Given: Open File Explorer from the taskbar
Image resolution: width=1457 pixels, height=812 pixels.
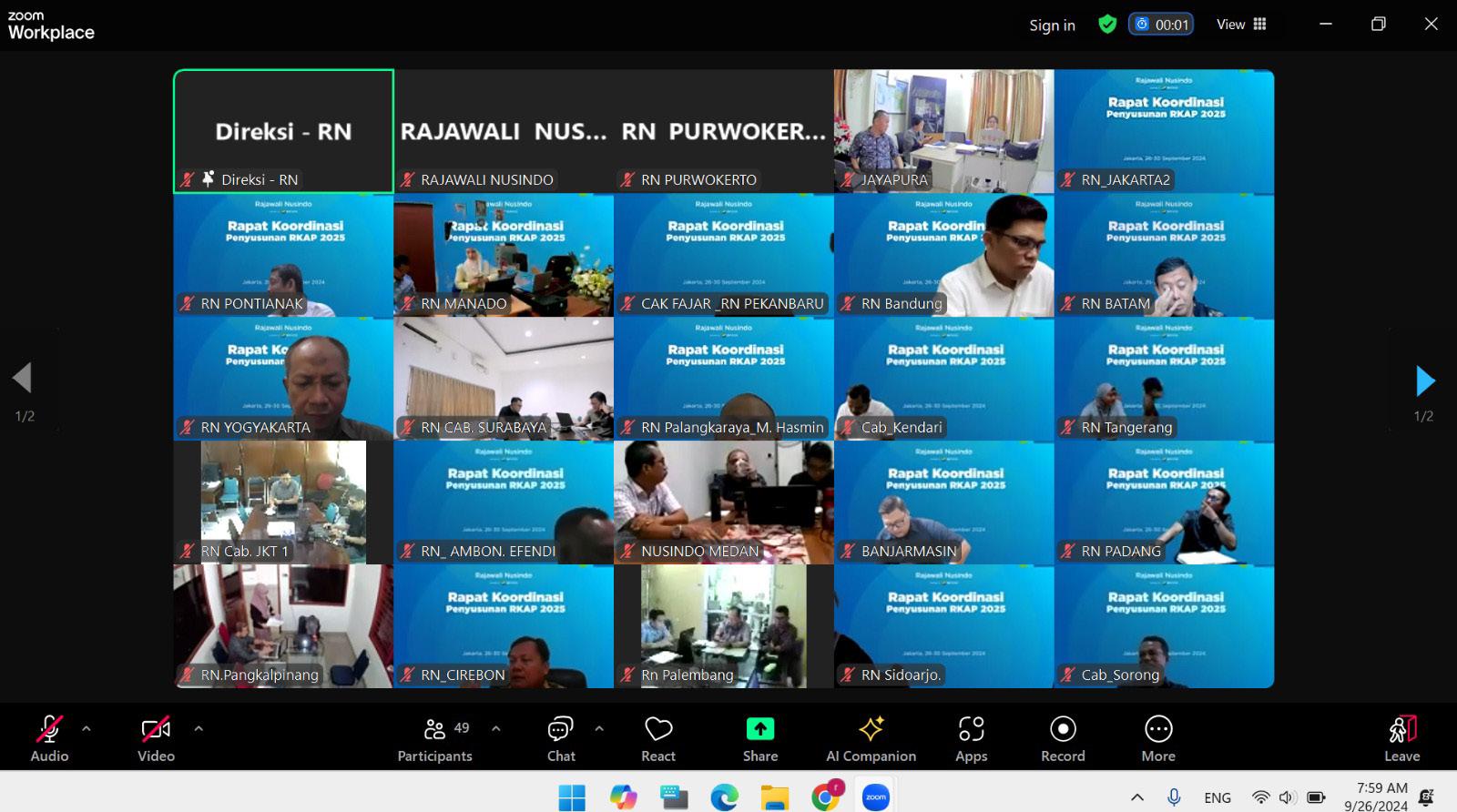Looking at the screenshot, I should [x=775, y=797].
